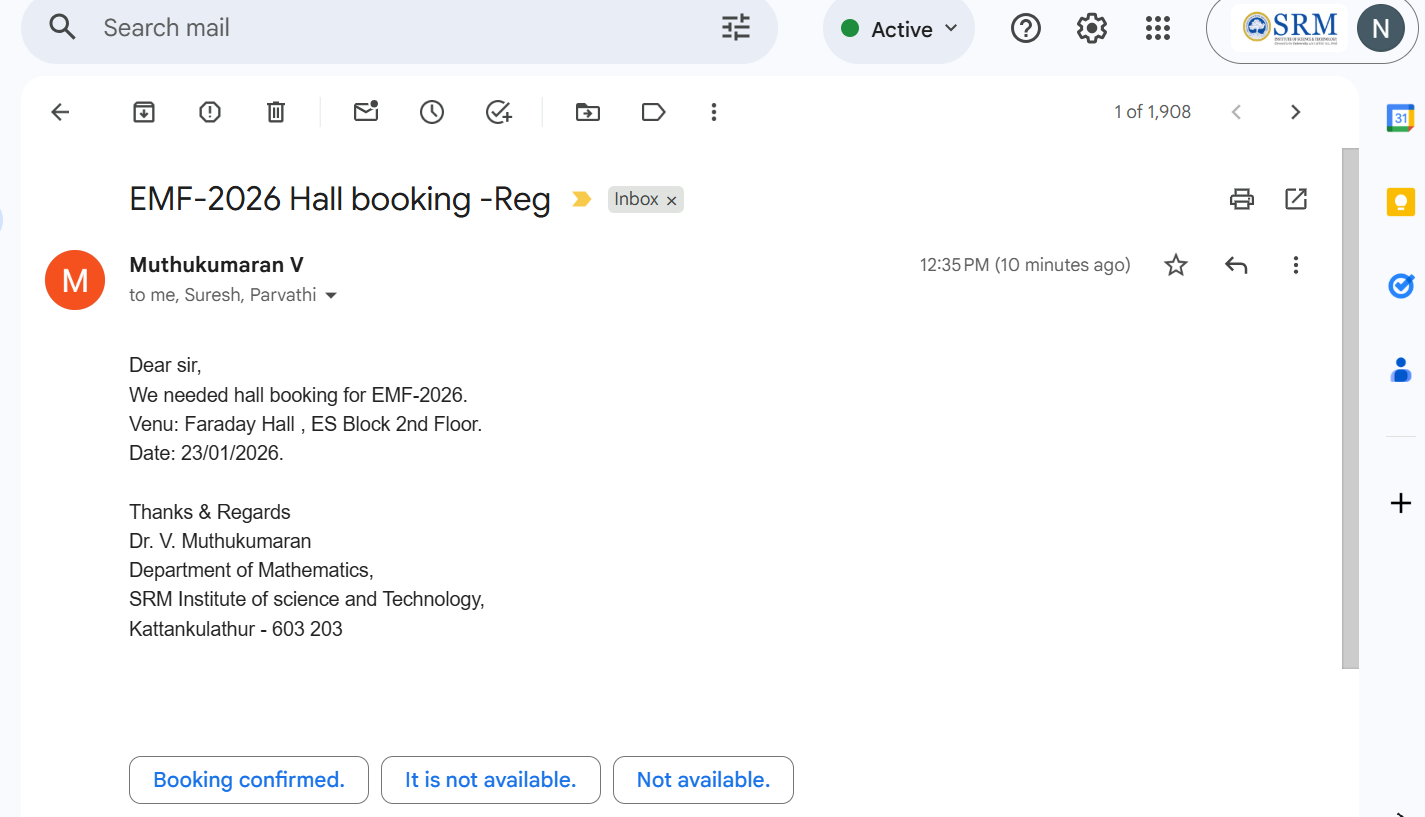Screen dimensions: 1425x817
Task: Show search options in search bar
Action: 736,28
